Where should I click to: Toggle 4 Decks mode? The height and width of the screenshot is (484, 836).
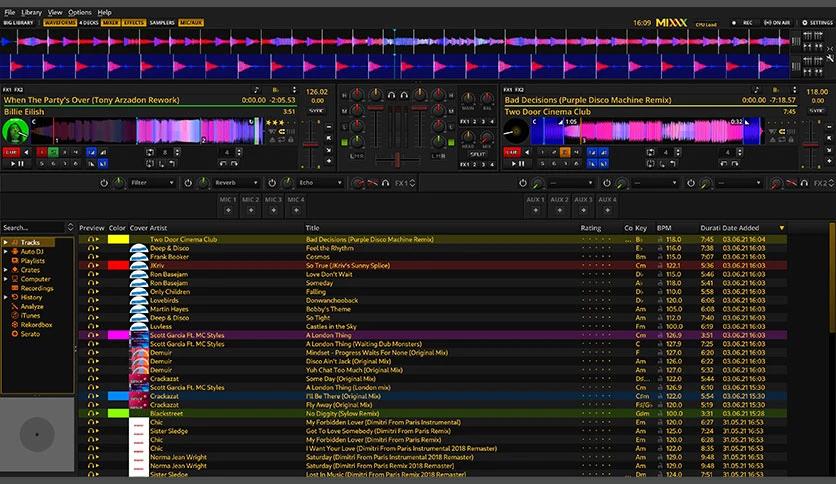[89, 23]
